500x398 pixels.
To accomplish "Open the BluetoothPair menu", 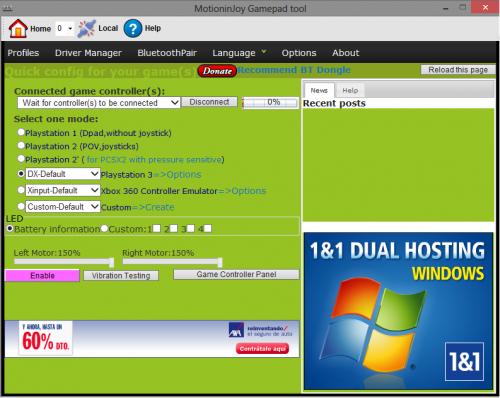I will [x=167, y=53].
